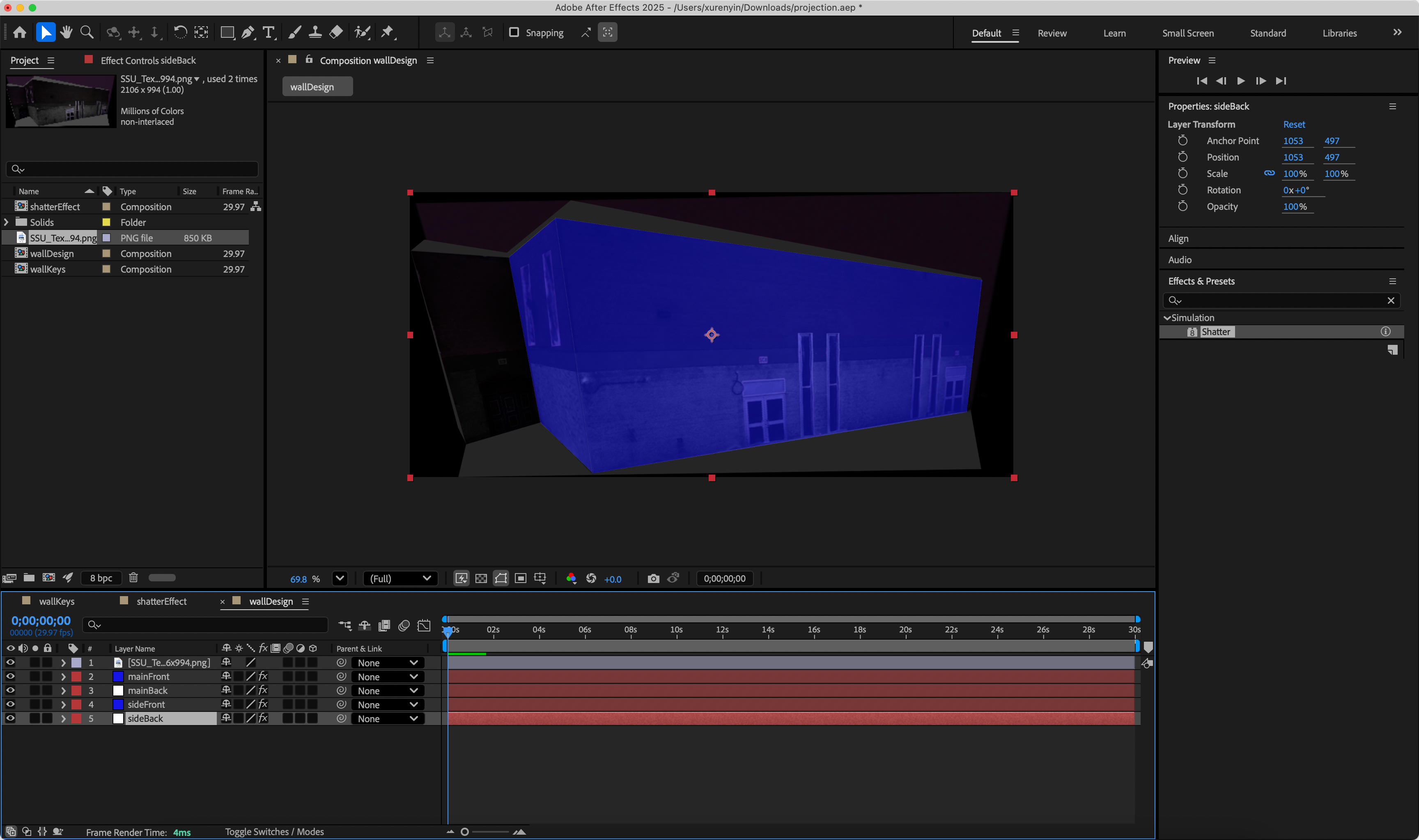The height and width of the screenshot is (840, 1419).
Task: Hide the sideBack layer
Action: point(10,718)
